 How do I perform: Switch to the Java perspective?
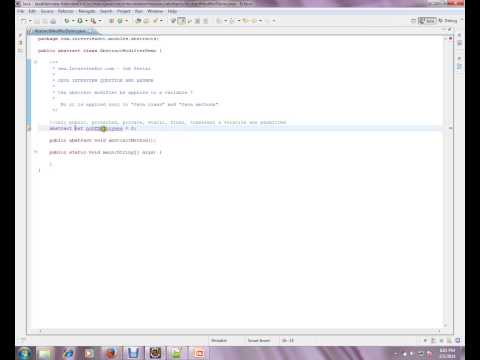pyautogui.click(x=427, y=21)
